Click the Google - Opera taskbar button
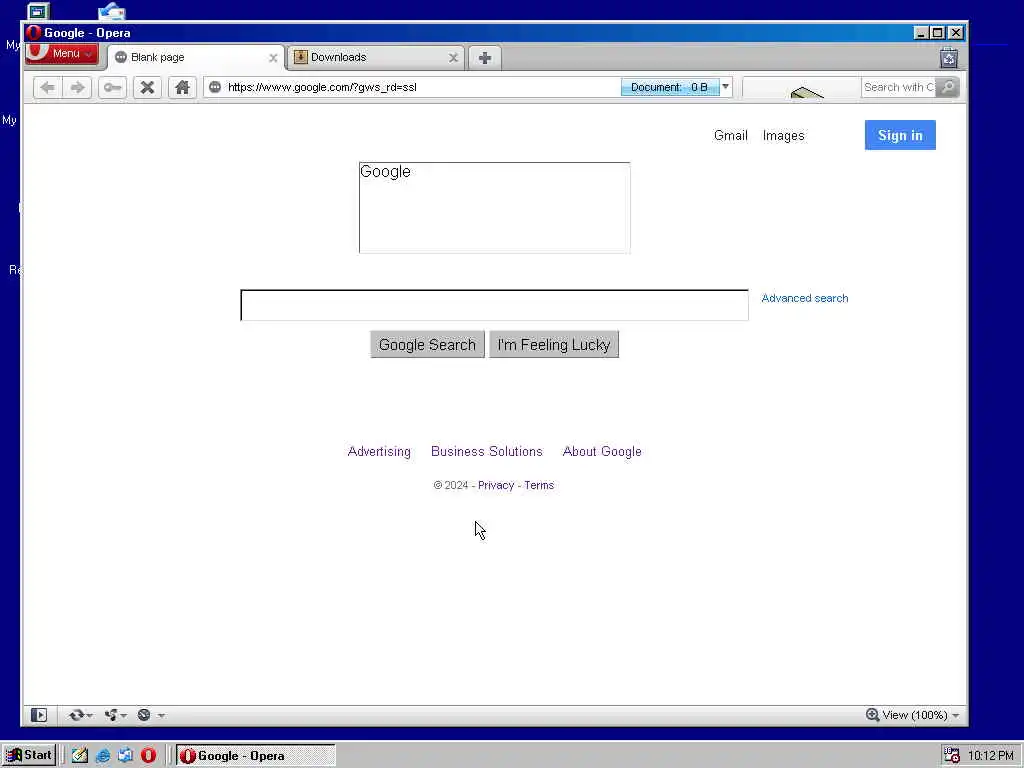 click(x=256, y=756)
